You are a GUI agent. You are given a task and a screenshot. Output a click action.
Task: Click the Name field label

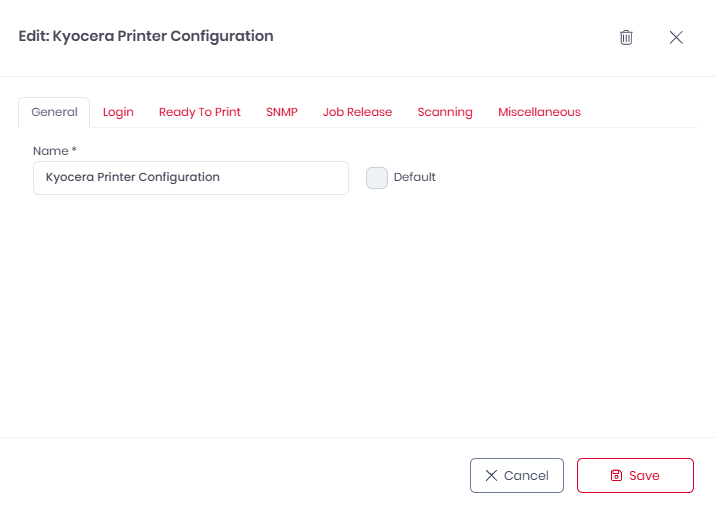tap(50, 151)
